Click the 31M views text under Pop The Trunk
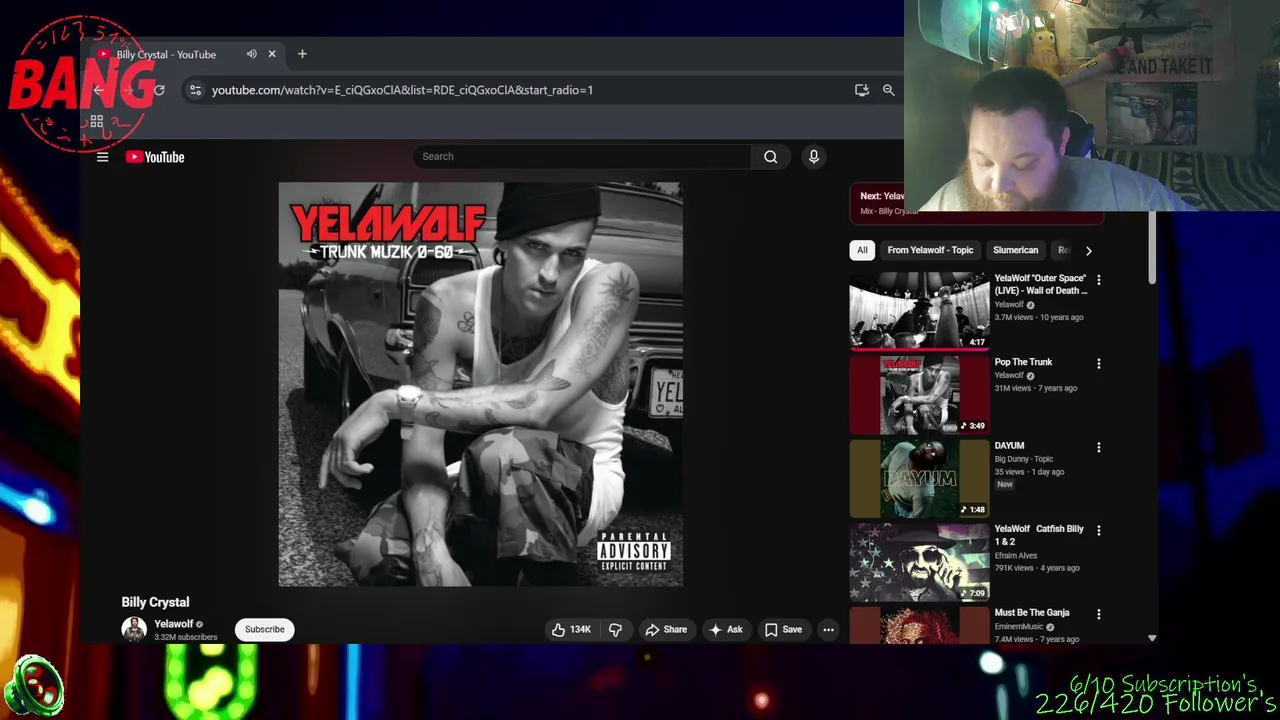The image size is (1280, 720). [1014, 388]
